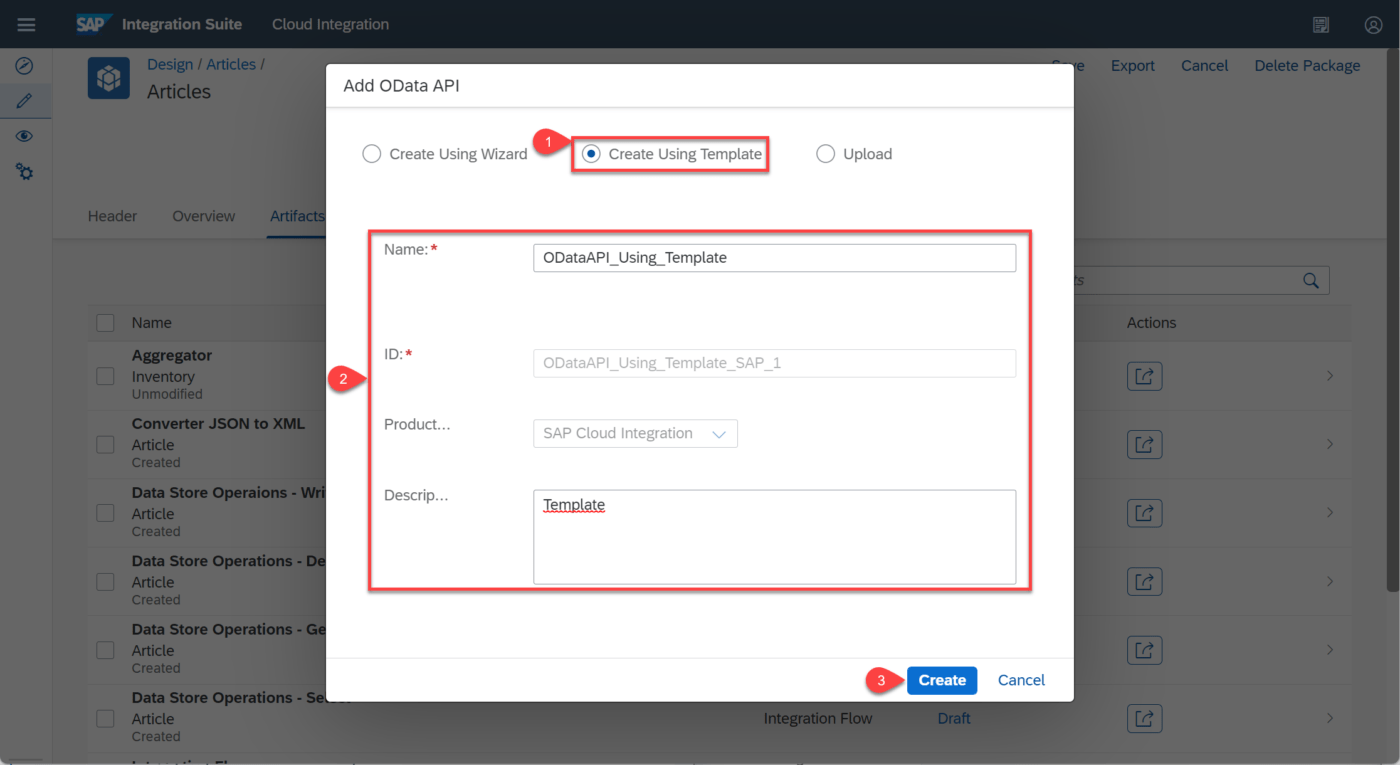Click the page vertical scrollbar
The height and width of the screenshot is (765, 1400).
[1394, 320]
